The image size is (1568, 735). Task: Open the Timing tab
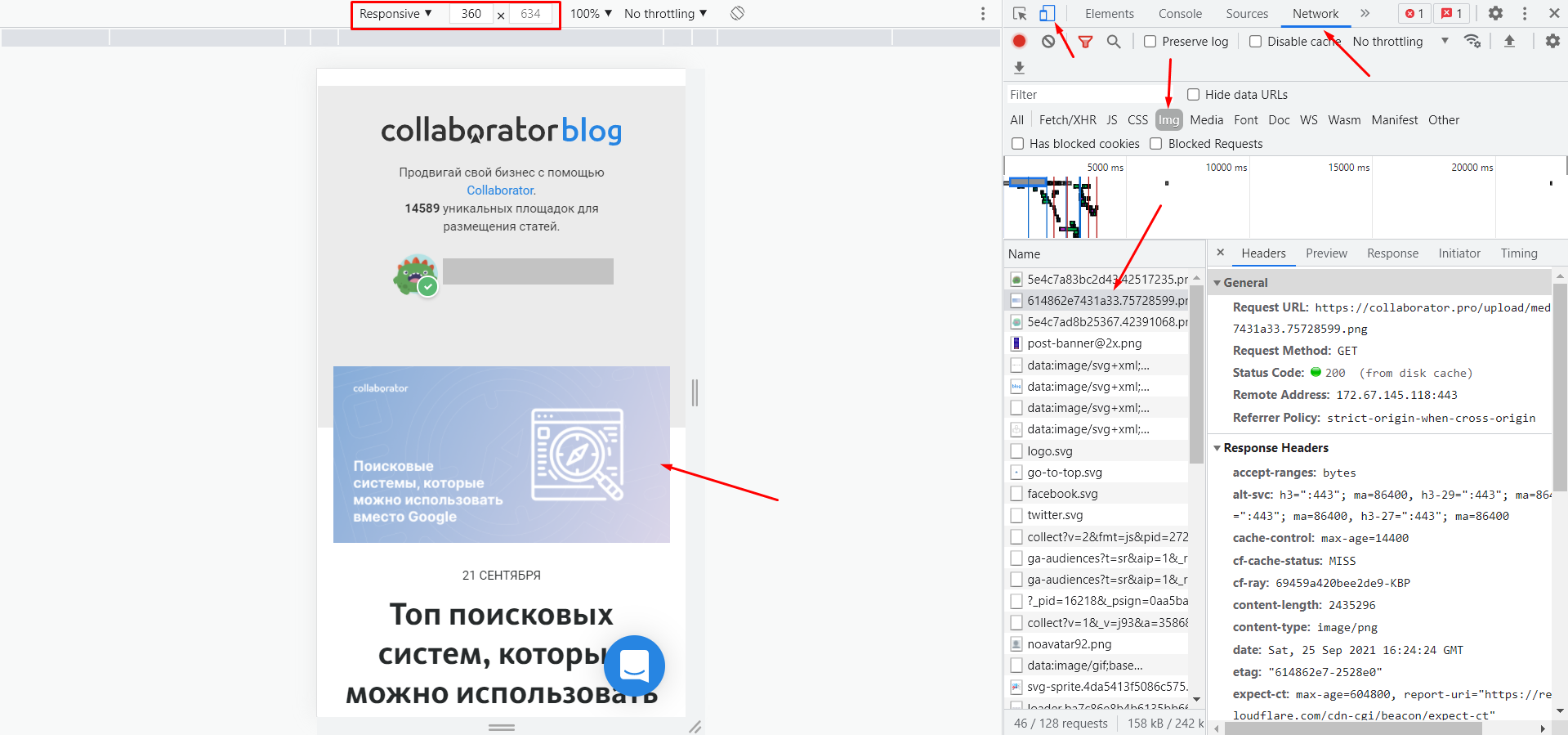(1518, 253)
